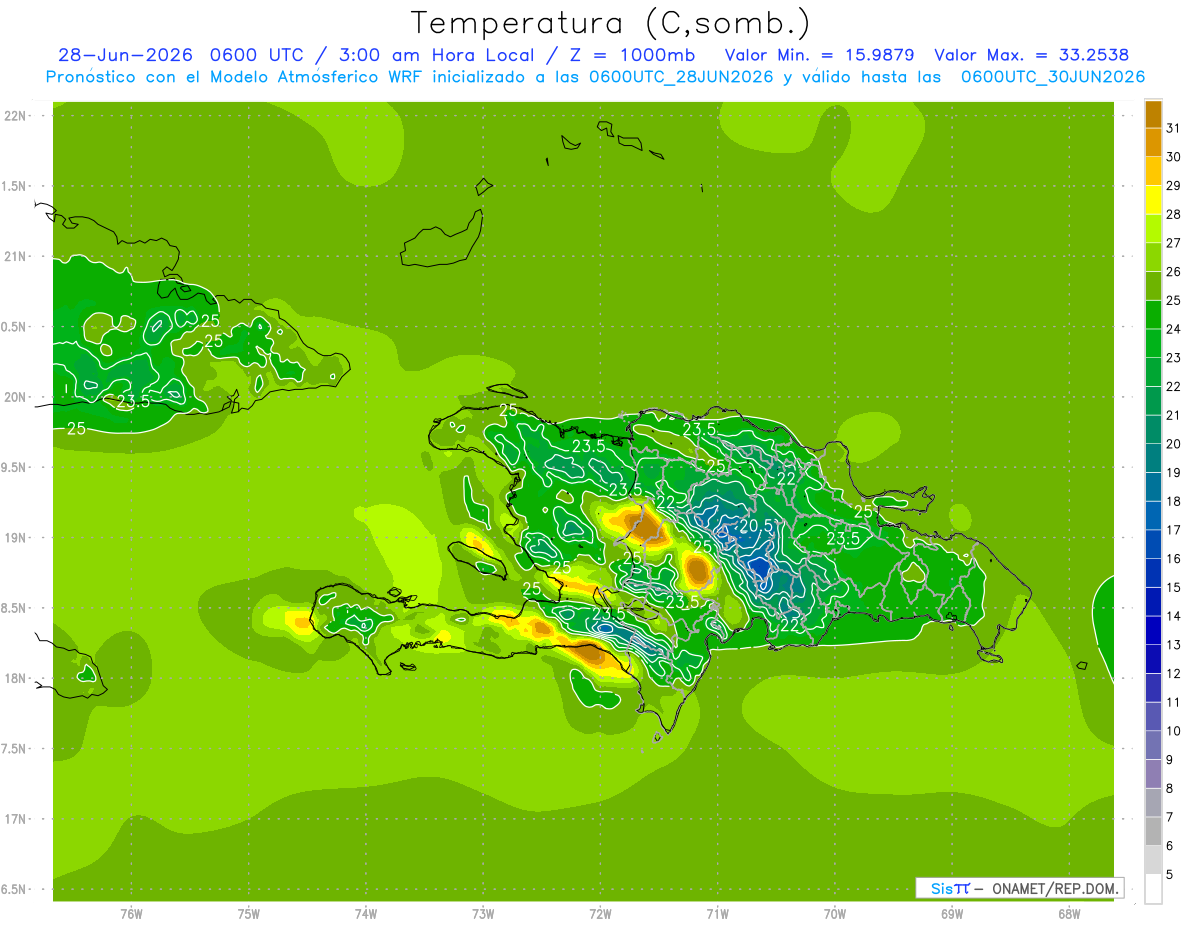
Task: Click the "7.5N" latitude axis label
Action: (15, 749)
